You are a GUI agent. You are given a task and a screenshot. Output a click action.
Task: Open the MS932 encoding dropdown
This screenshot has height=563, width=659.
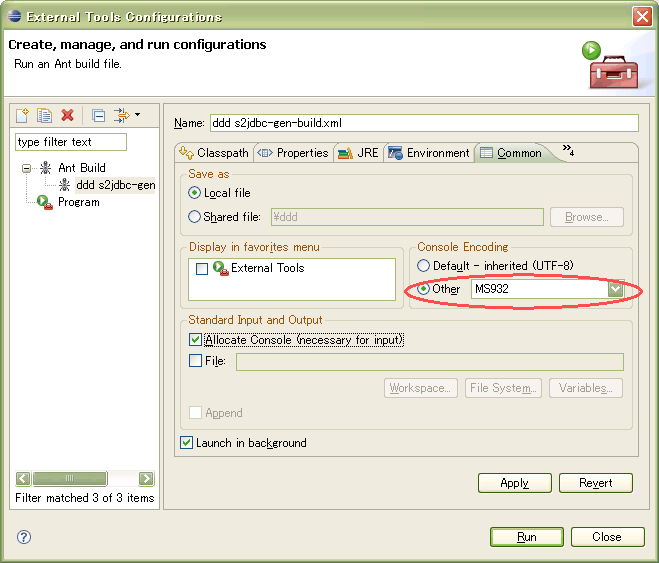(x=616, y=289)
